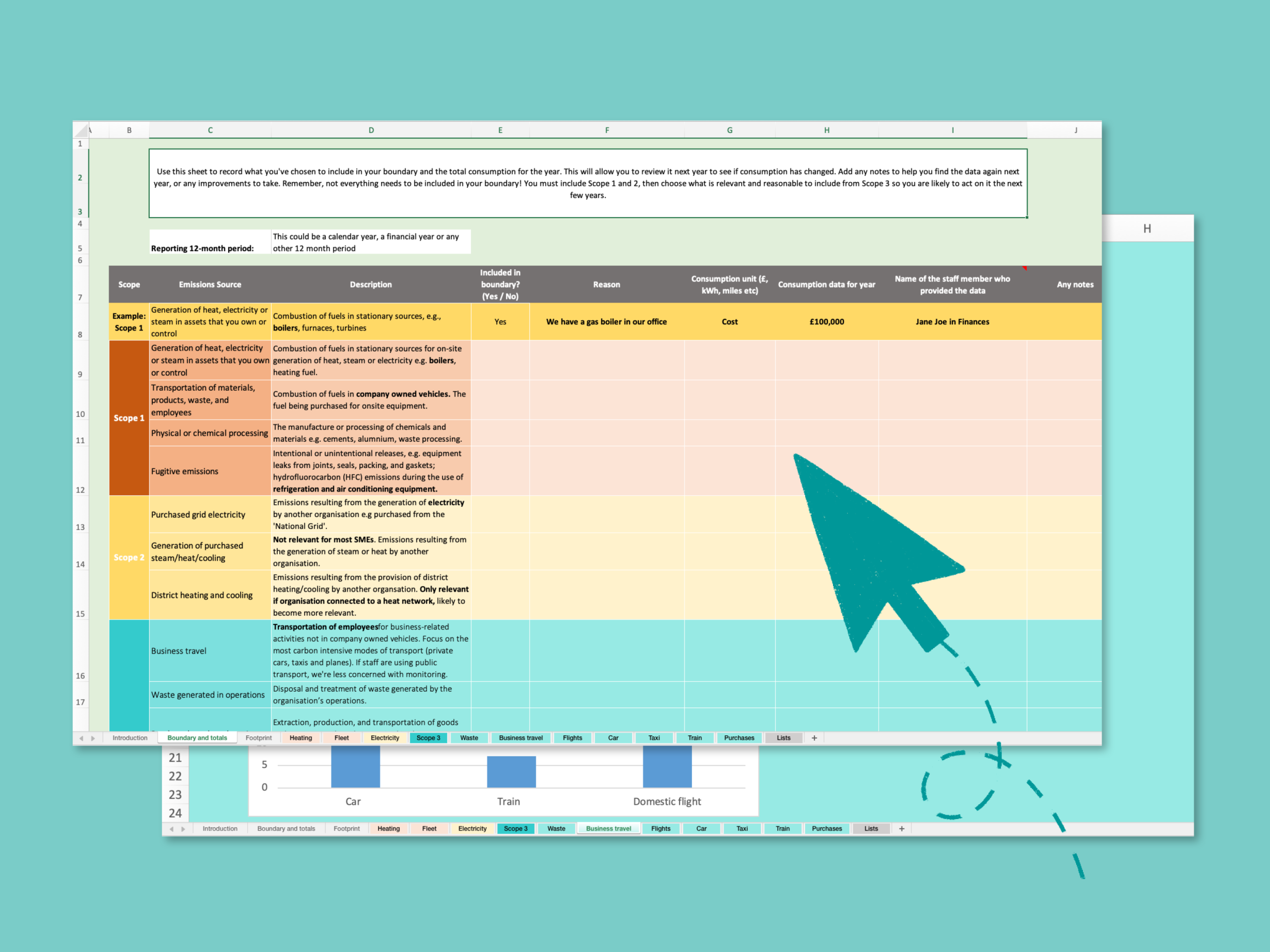Click the 'Included in boundary?' header cell
The width and height of the screenshot is (1270, 952).
500,284
